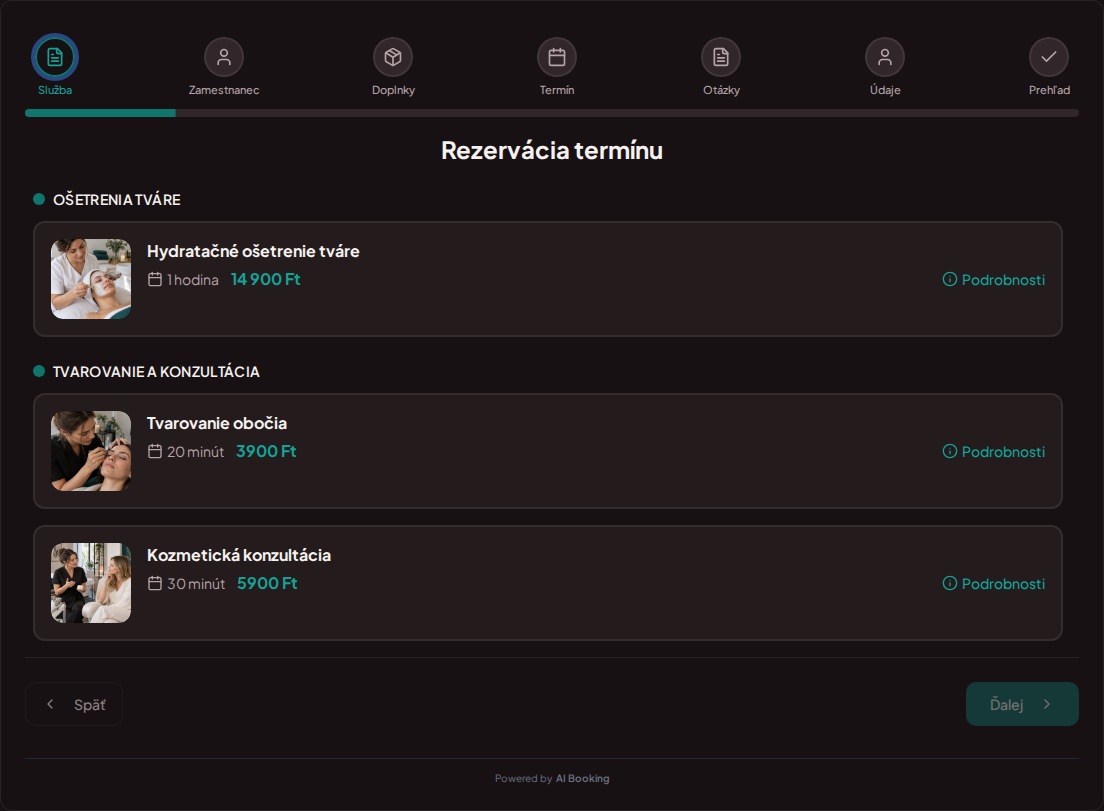Choose the Tvarovanie obočia service card
This screenshot has height=811, width=1104.
tap(548, 451)
